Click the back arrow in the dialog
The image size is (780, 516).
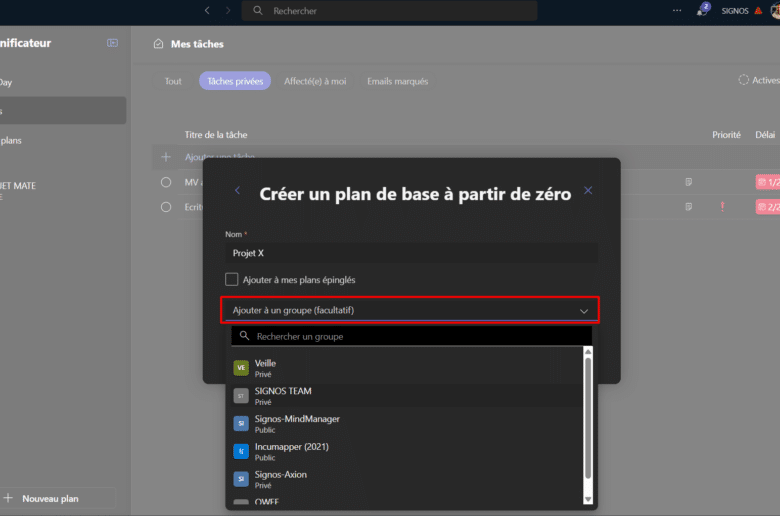coord(237,190)
